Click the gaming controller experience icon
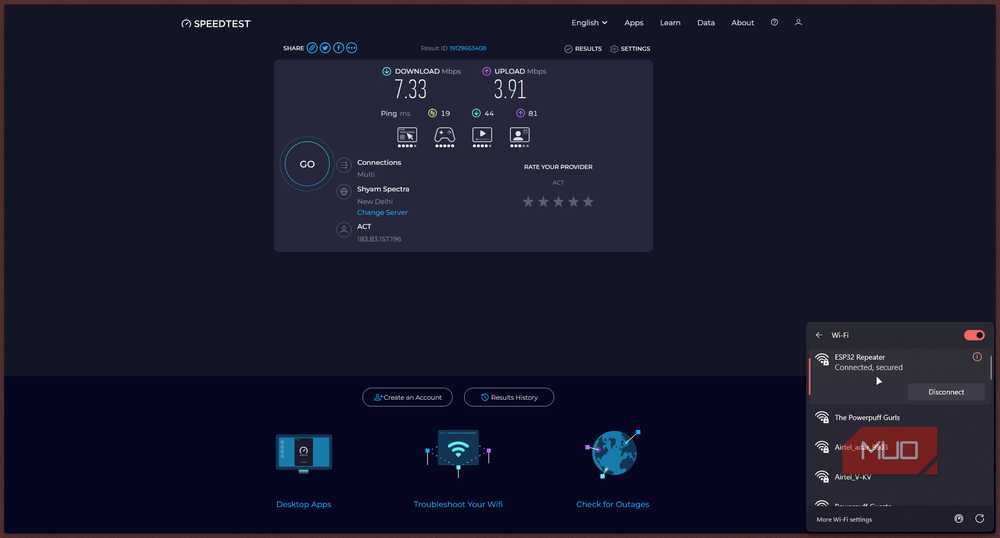The image size is (1000, 538). (445, 136)
